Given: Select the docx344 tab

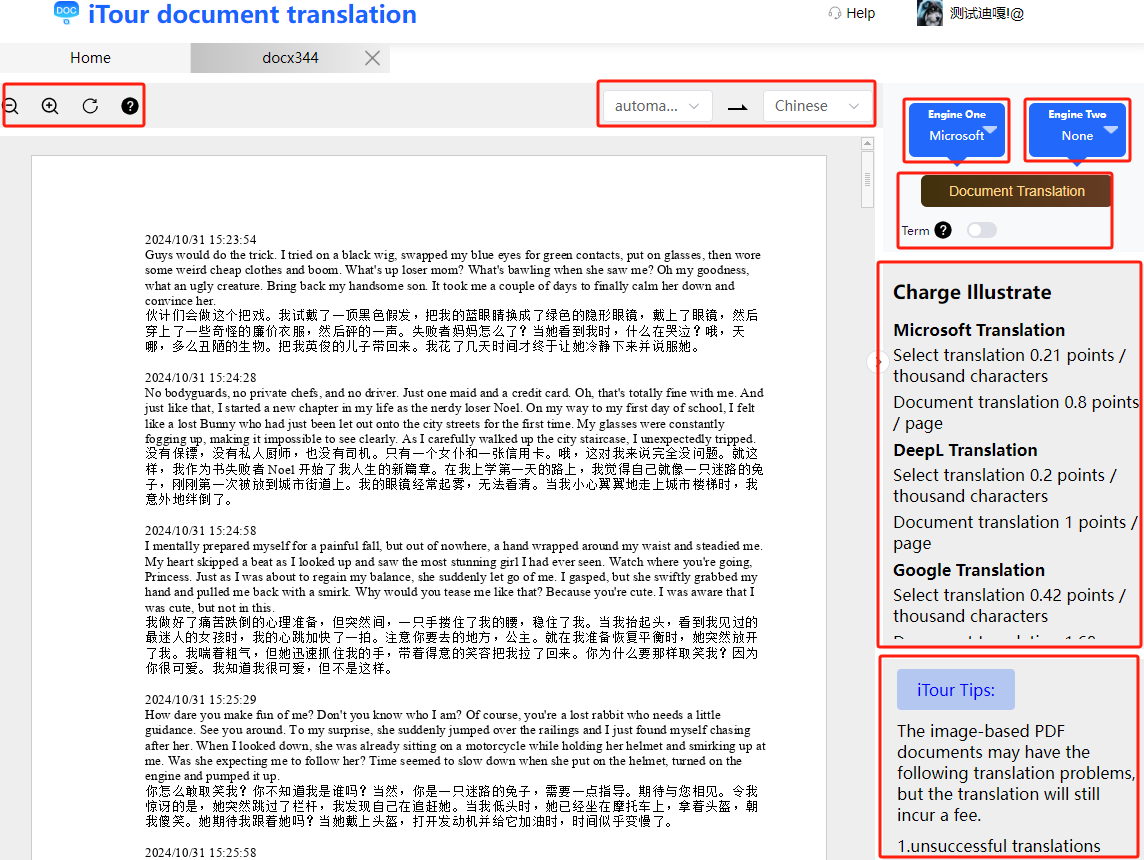Looking at the screenshot, I should [290, 58].
